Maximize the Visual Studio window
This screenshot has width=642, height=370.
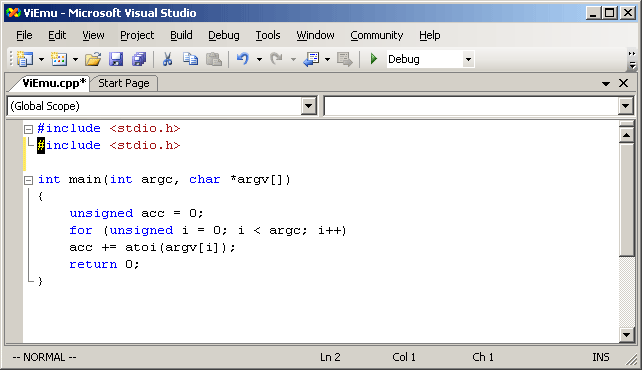click(610, 13)
